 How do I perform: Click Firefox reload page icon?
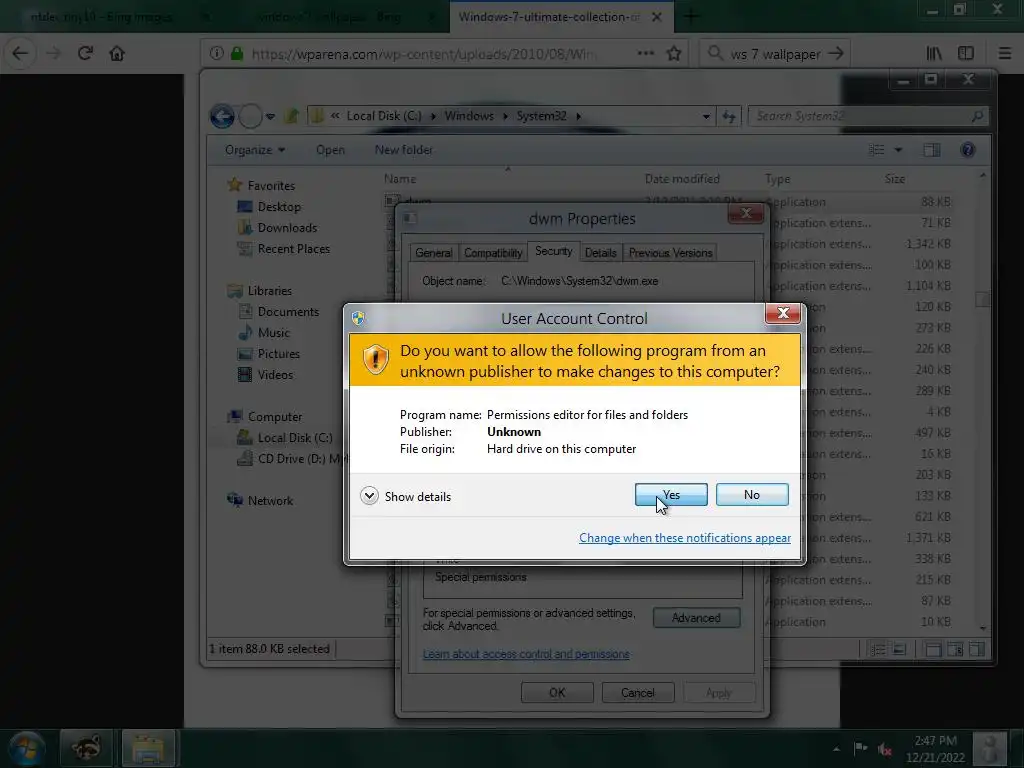(x=85, y=53)
